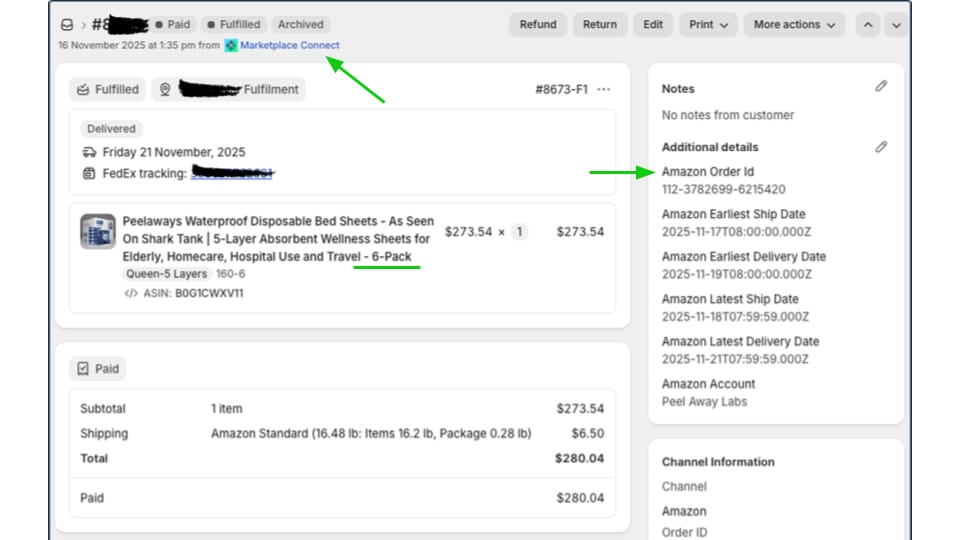Click the ASIN code bracket icon
The width and height of the screenshot is (960, 540).
130,293
